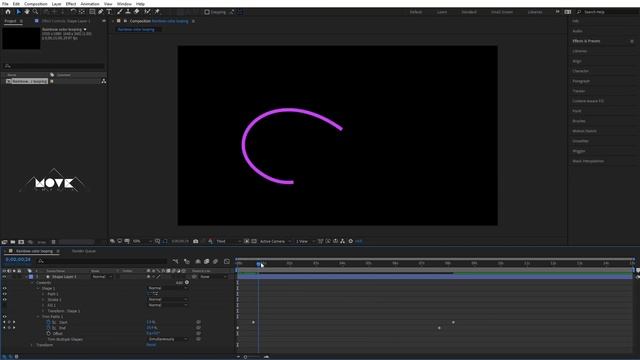Click the Offset stopwatch icon
This screenshot has width=640, height=360.
(49, 333)
